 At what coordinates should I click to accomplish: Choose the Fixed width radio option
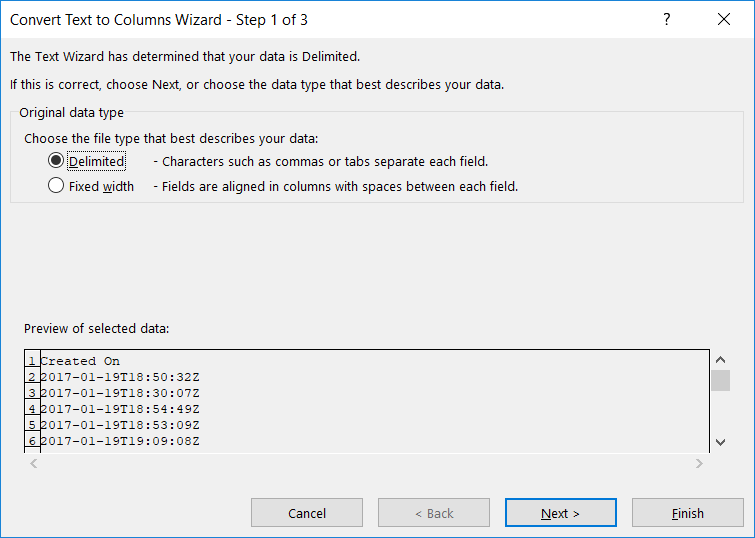point(56,185)
